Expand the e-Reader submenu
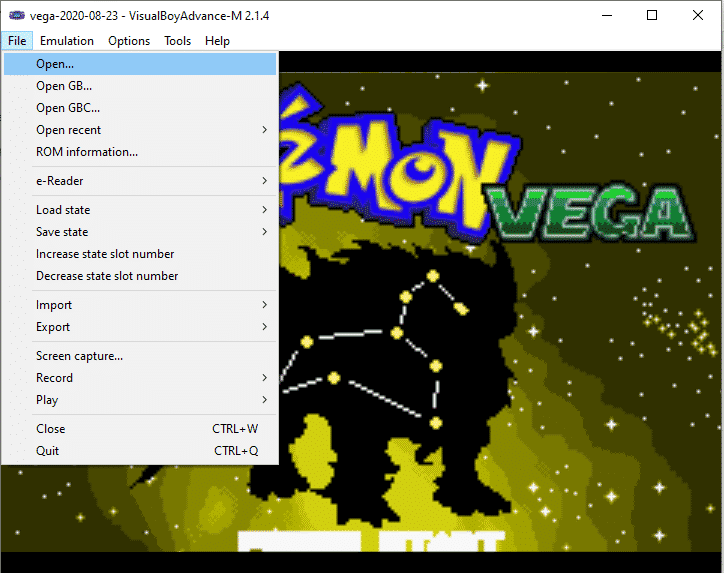This screenshot has width=724, height=573. pyautogui.click(x=140, y=181)
